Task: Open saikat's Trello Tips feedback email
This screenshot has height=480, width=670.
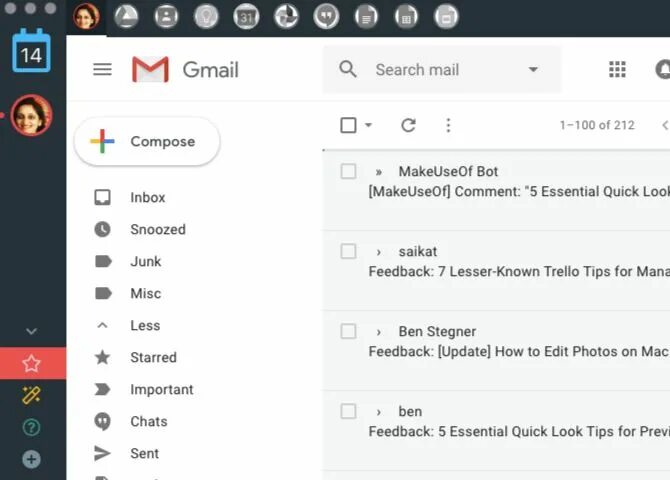Action: pyautogui.click(x=496, y=271)
